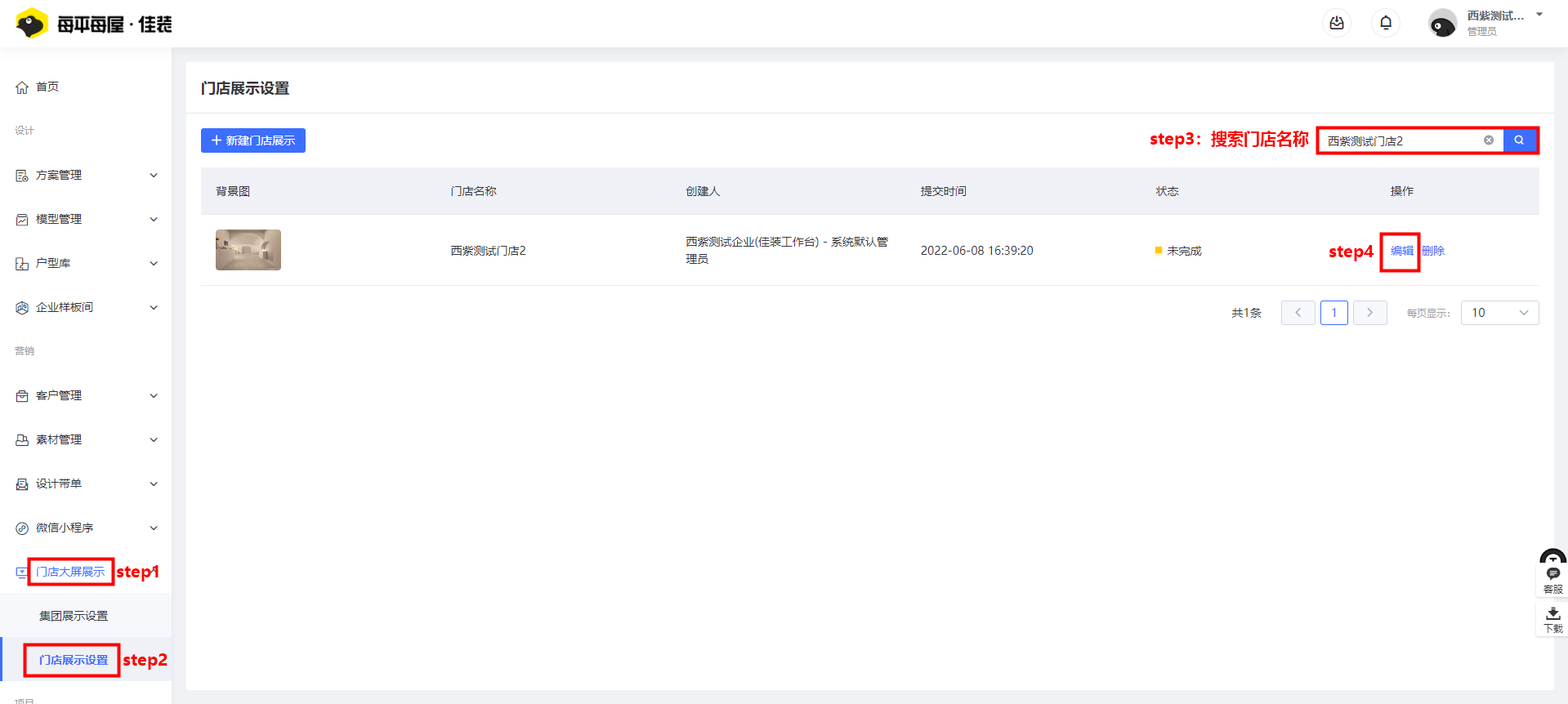Go to next page arrow
1568x704 pixels.
[1370, 313]
